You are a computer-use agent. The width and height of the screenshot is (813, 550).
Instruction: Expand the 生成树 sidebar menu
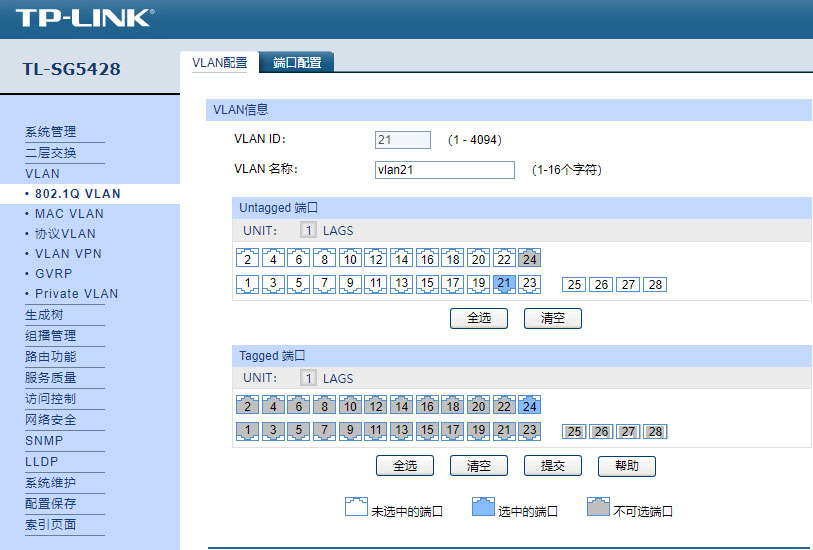(x=43, y=315)
